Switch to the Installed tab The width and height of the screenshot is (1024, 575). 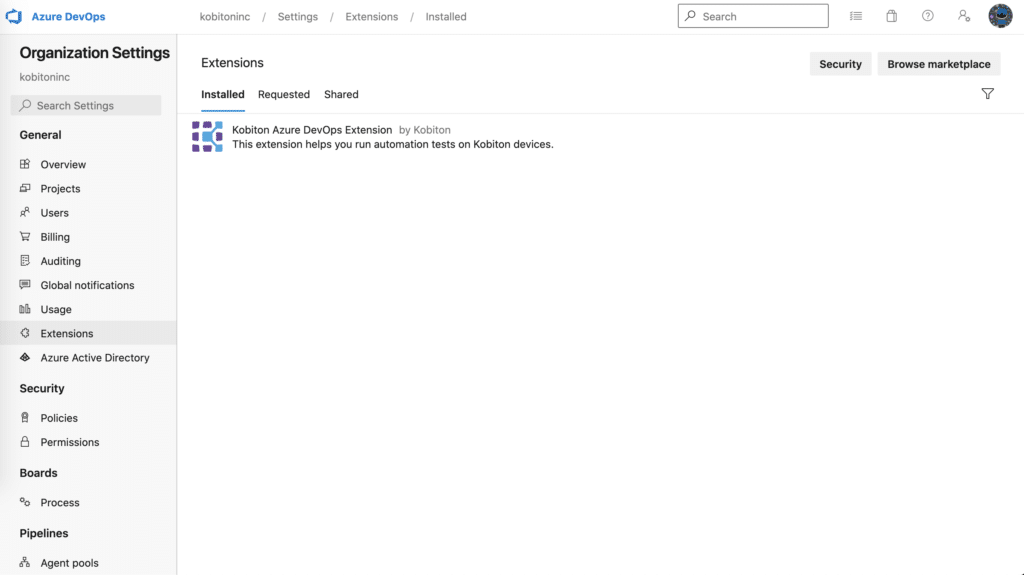coord(223,94)
